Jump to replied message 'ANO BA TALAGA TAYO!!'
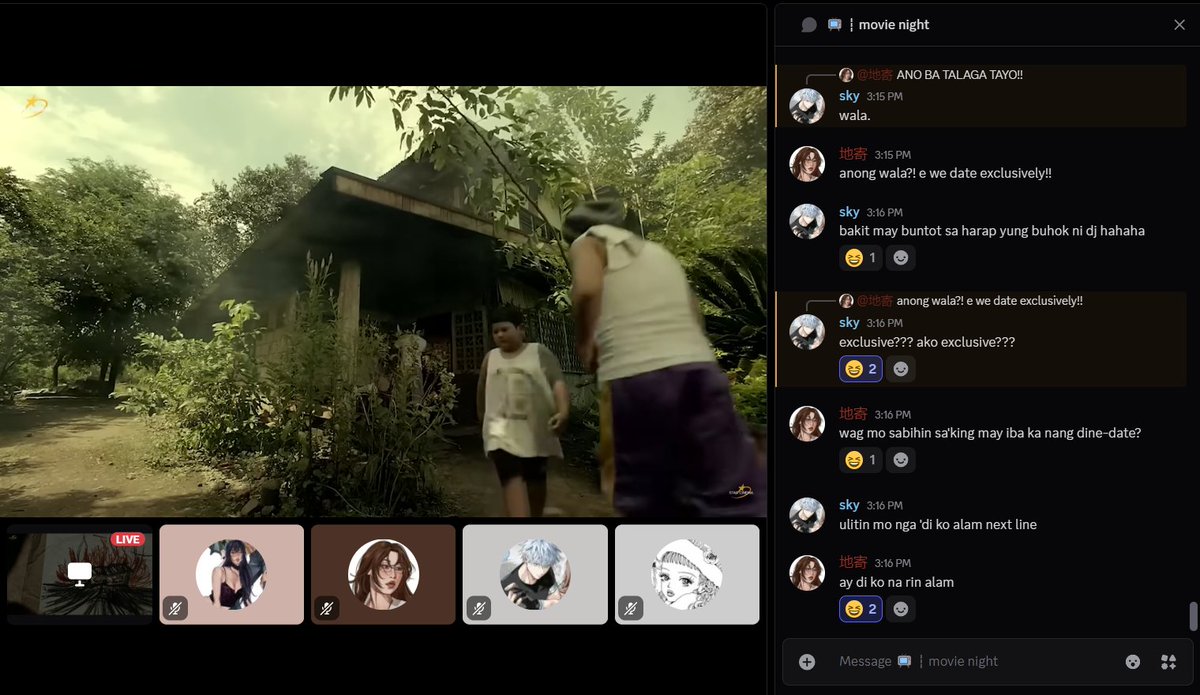Viewport: 1200px width, 695px height. pyautogui.click(x=959, y=75)
